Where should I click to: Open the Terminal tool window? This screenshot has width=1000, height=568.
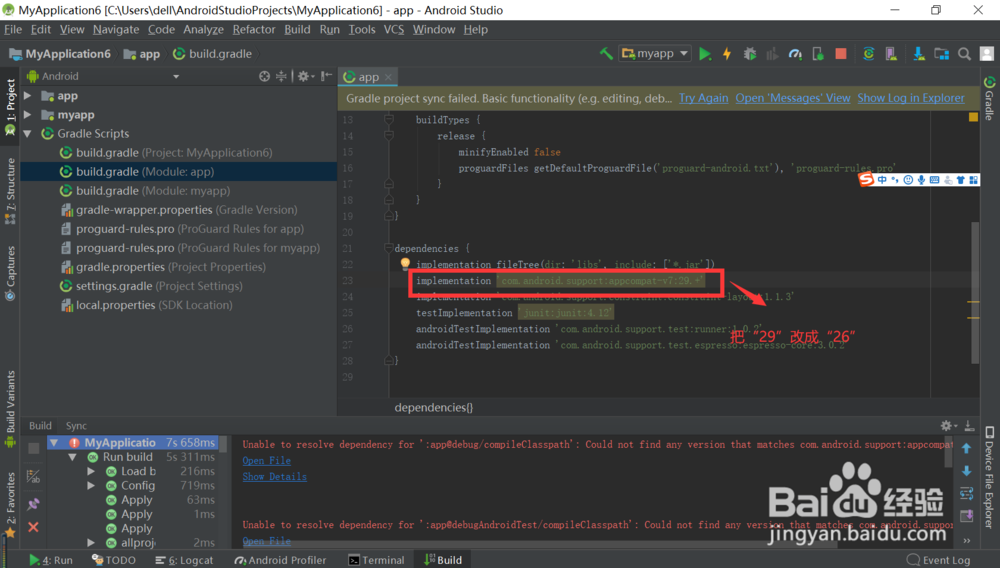(376, 560)
